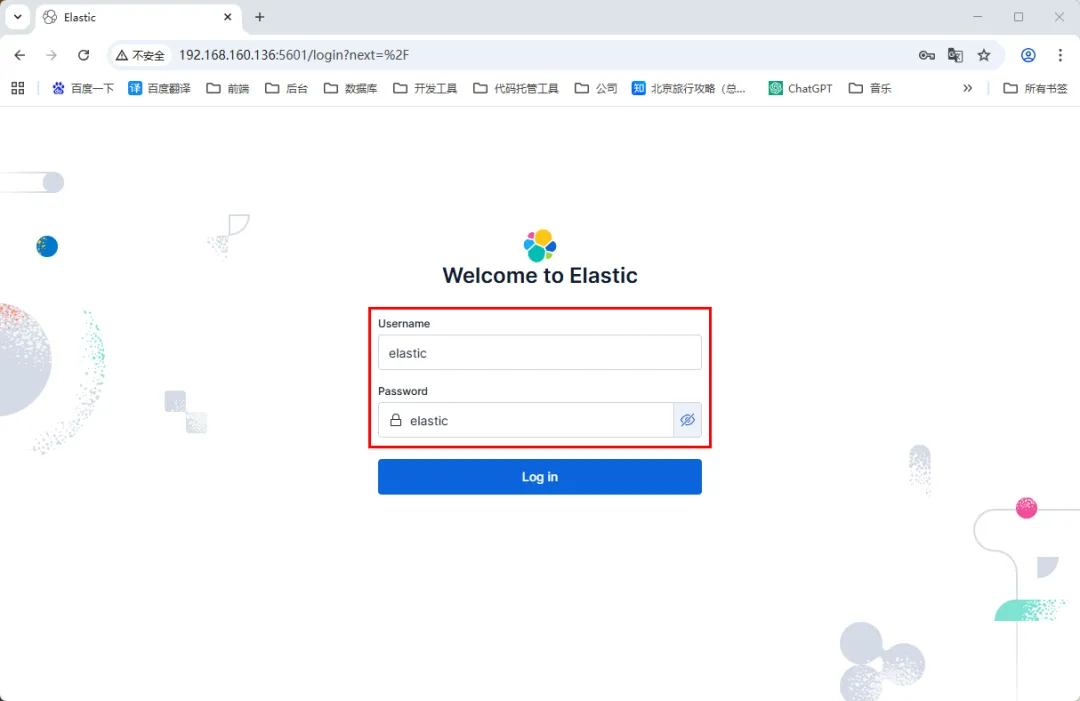Image resolution: width=1080 pixels, height=701 pixels.
Task: Toggle password visibility eye icon
Action: 687,420
